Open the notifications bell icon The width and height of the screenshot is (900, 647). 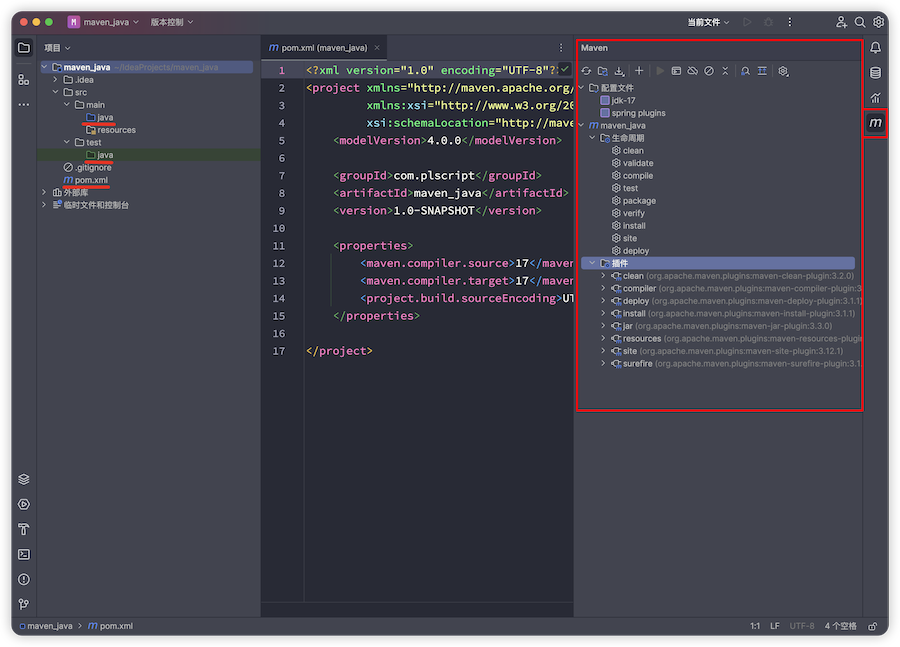pyautogui.click(x=875, y=48)
